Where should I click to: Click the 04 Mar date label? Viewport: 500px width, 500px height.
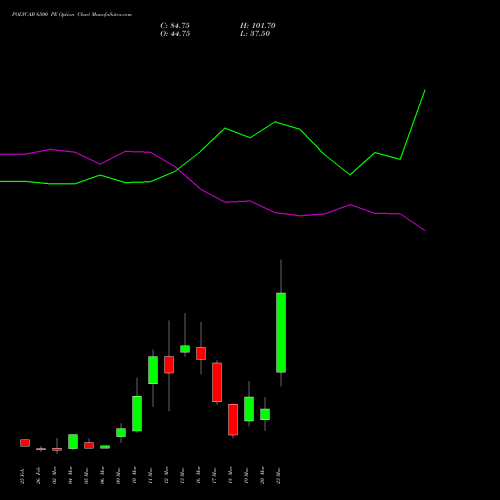(70, 476)
